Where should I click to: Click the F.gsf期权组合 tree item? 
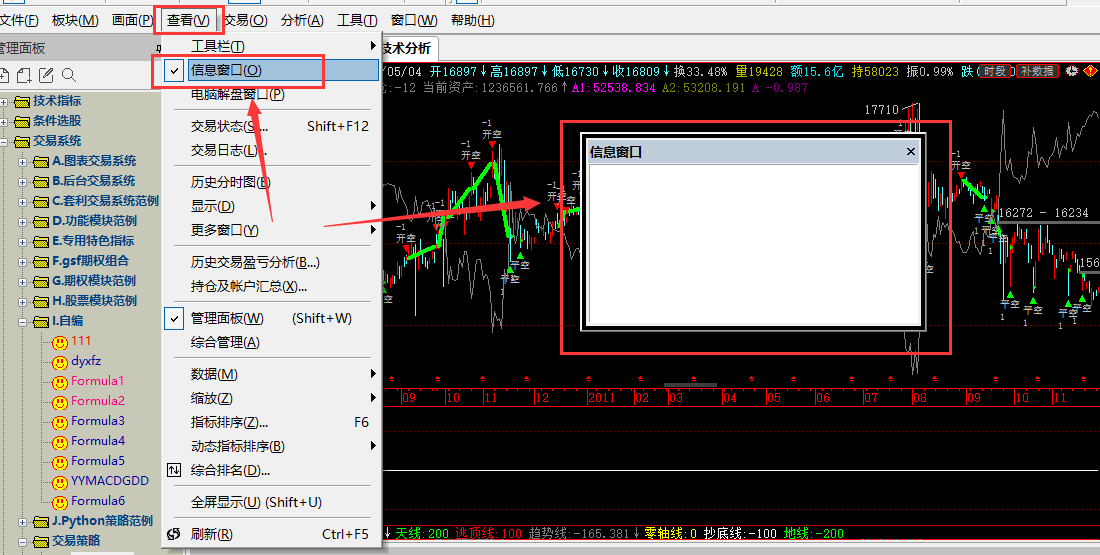pos(90,261)
